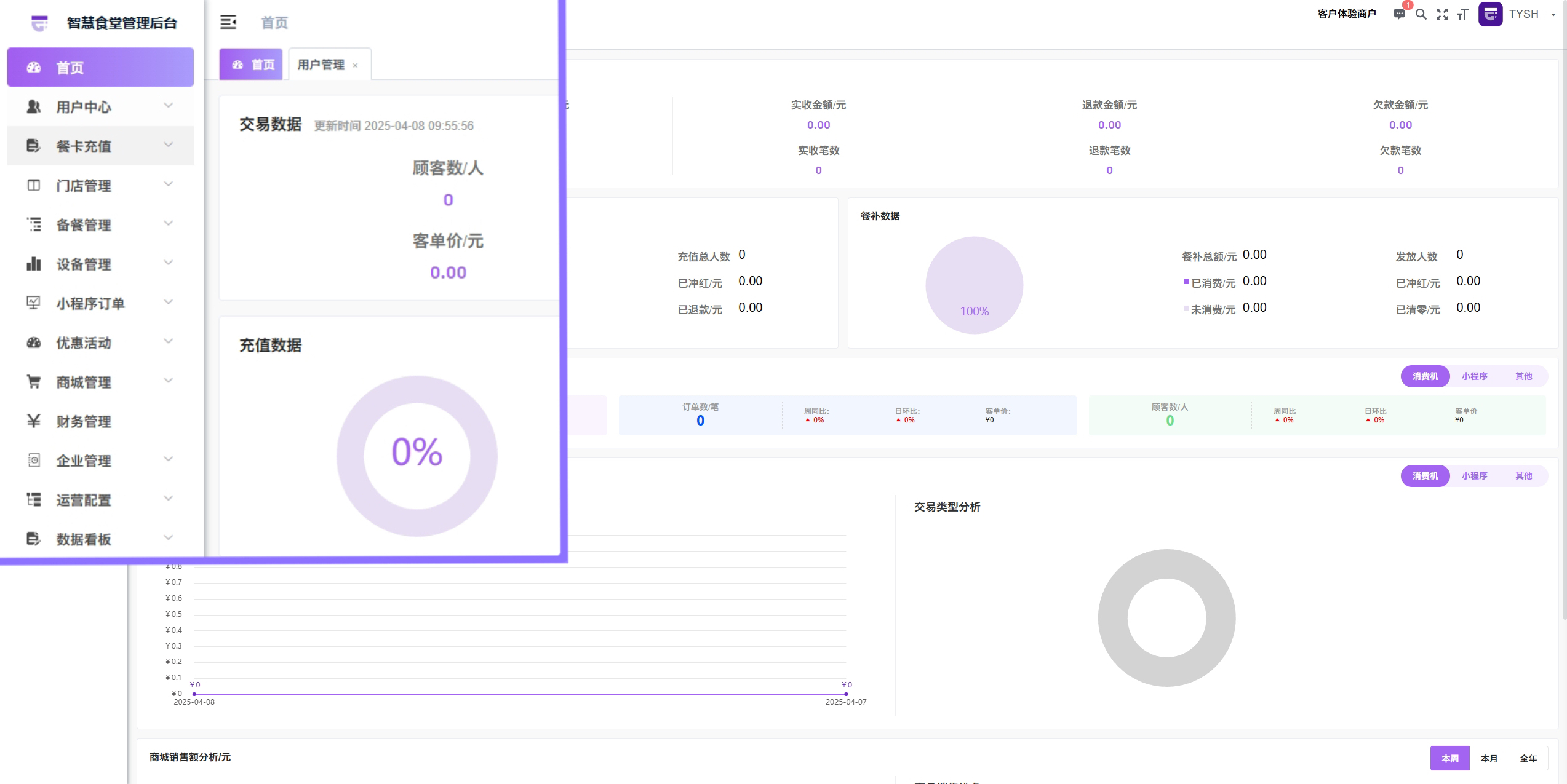Collapse the sidebar with the hamburger icon

coord(229,22)
